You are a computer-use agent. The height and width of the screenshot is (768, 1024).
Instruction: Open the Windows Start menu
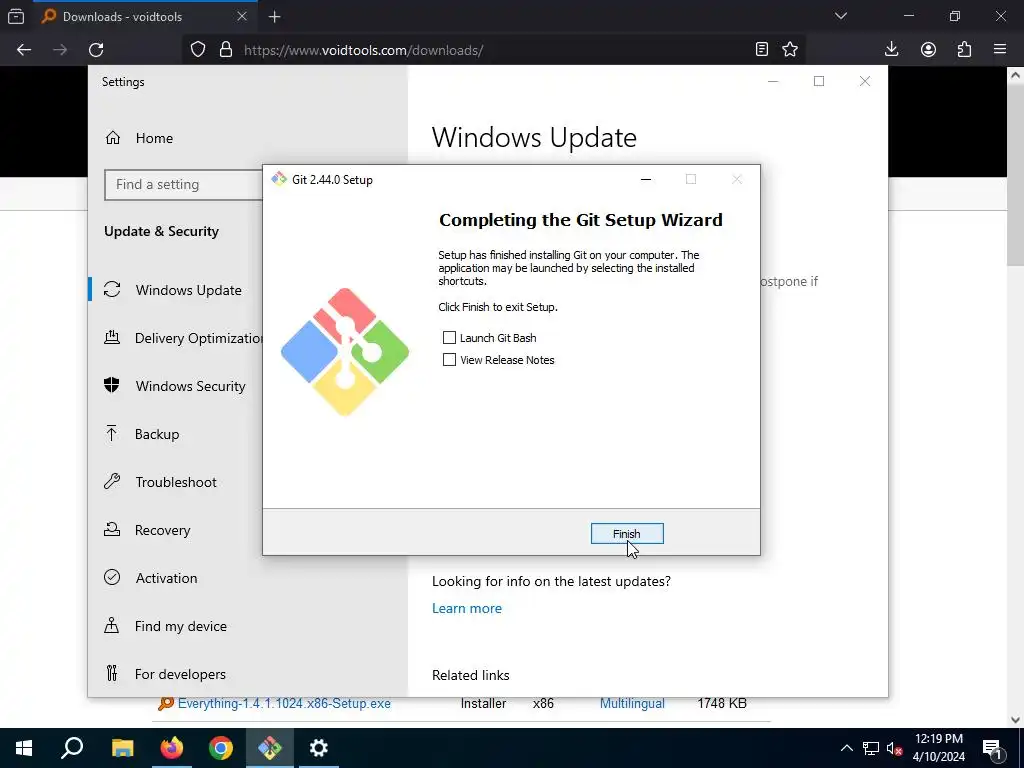pos(24,748)
